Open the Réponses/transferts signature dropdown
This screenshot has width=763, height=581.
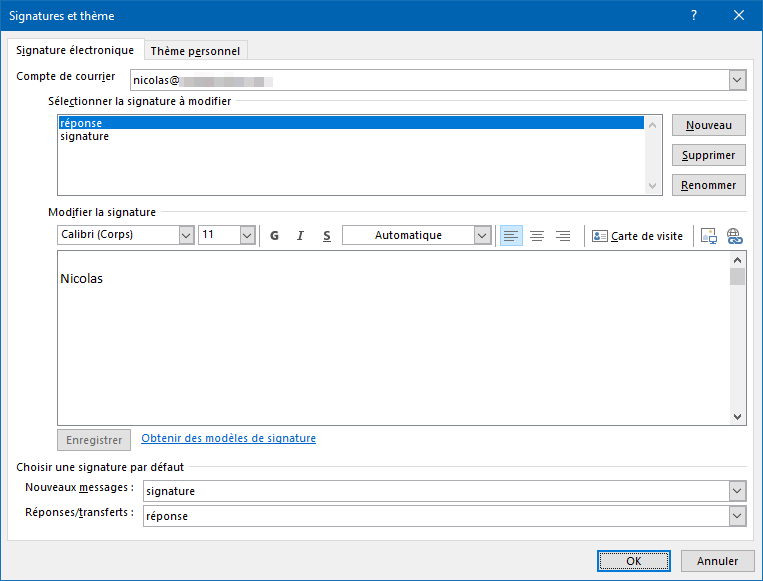tap(737, 516)
